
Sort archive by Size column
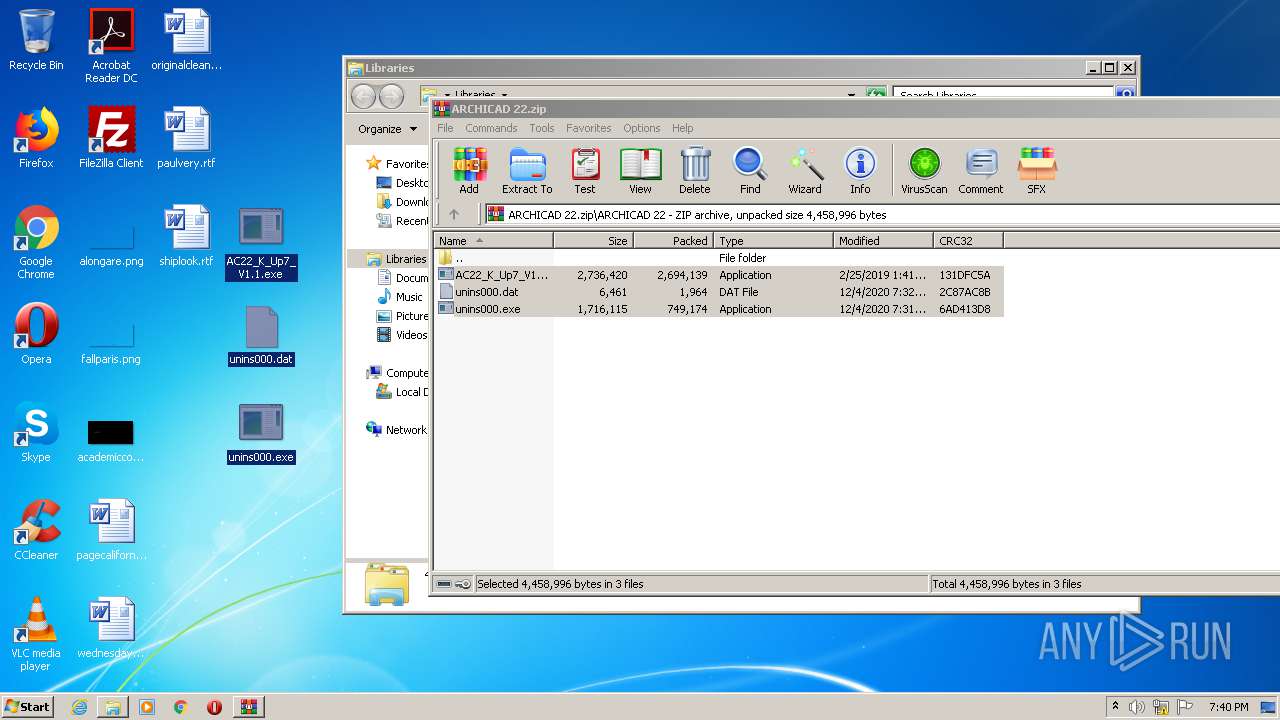(594, 241)
